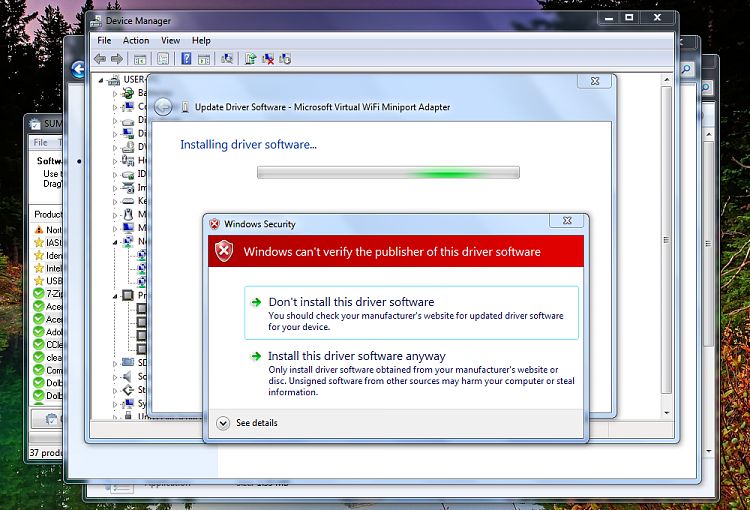This screenshot has height=510, width=750.
Task: Collapse the Network adapters tree node
Action: pos(115,243)
